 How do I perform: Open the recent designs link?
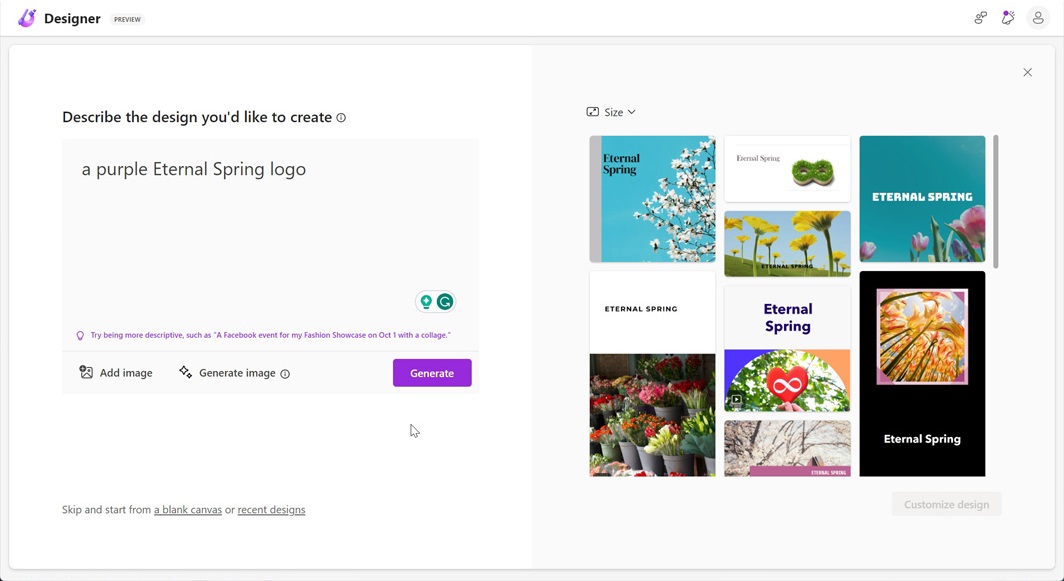(271, 510)
